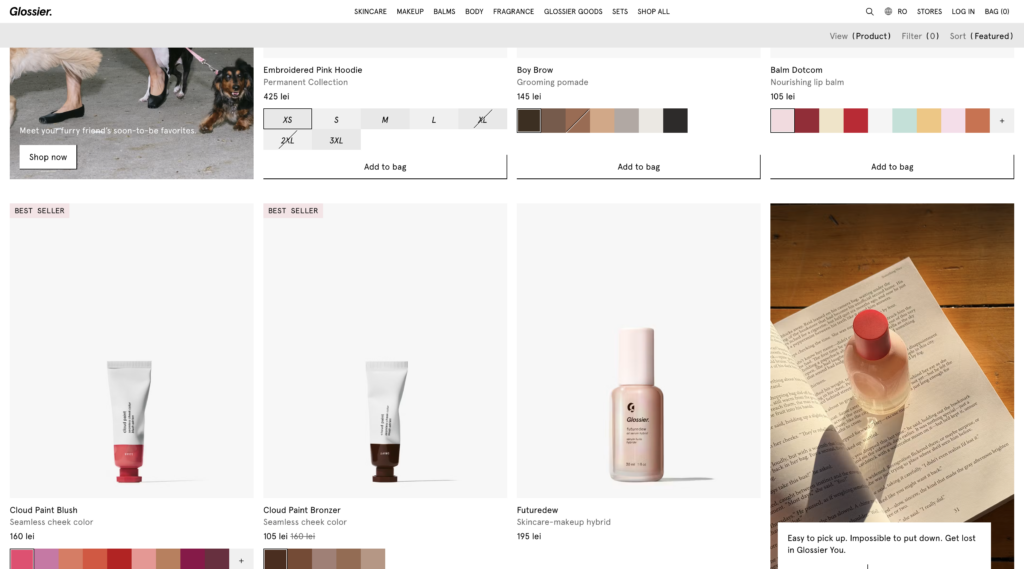Choose size M for the hoodie

[385, 120]
